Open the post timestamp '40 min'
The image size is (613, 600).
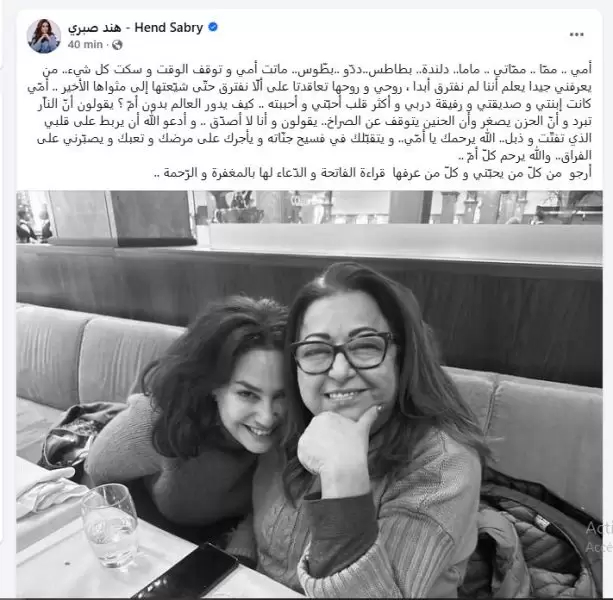click(x=85, y=45)
